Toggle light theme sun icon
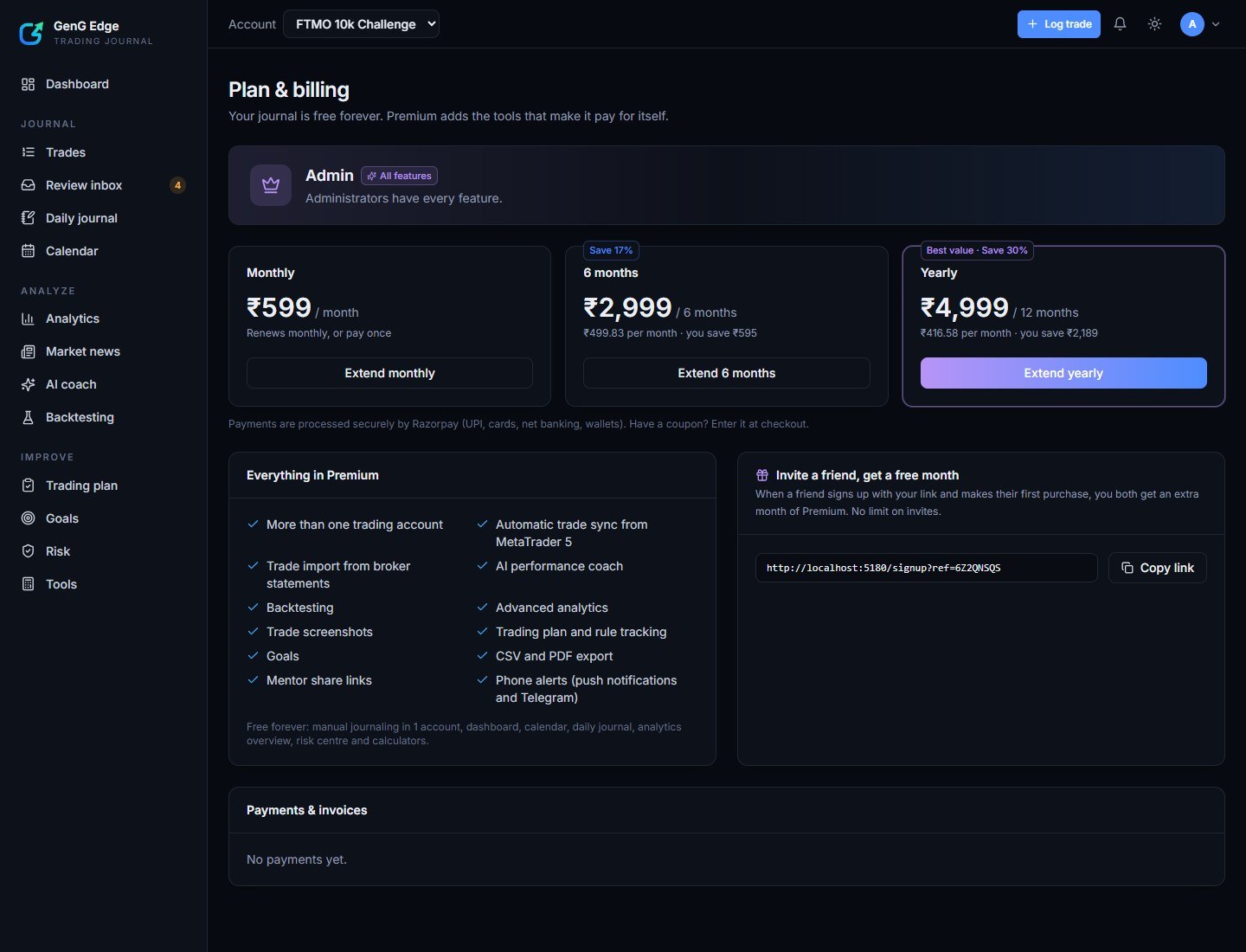Image resolution: width=1246 pixels, height=952 pixels. [x=1154, y=24]
